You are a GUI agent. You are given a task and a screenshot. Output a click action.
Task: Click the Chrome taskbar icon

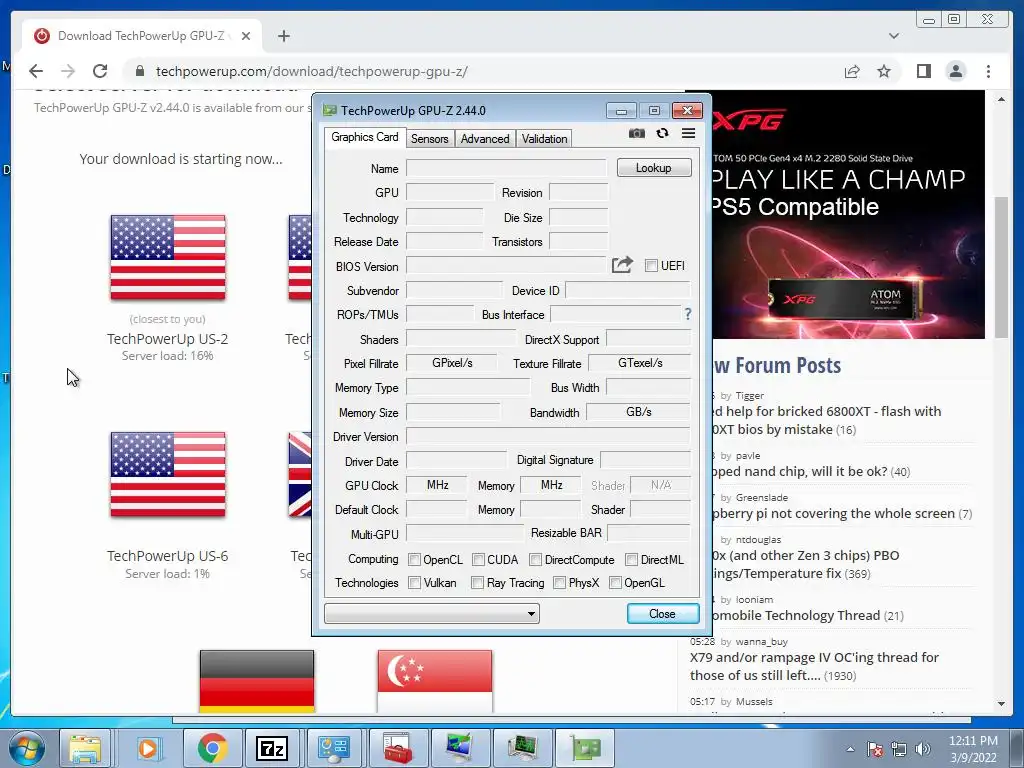pyautogui.click(x=212, y=748)
